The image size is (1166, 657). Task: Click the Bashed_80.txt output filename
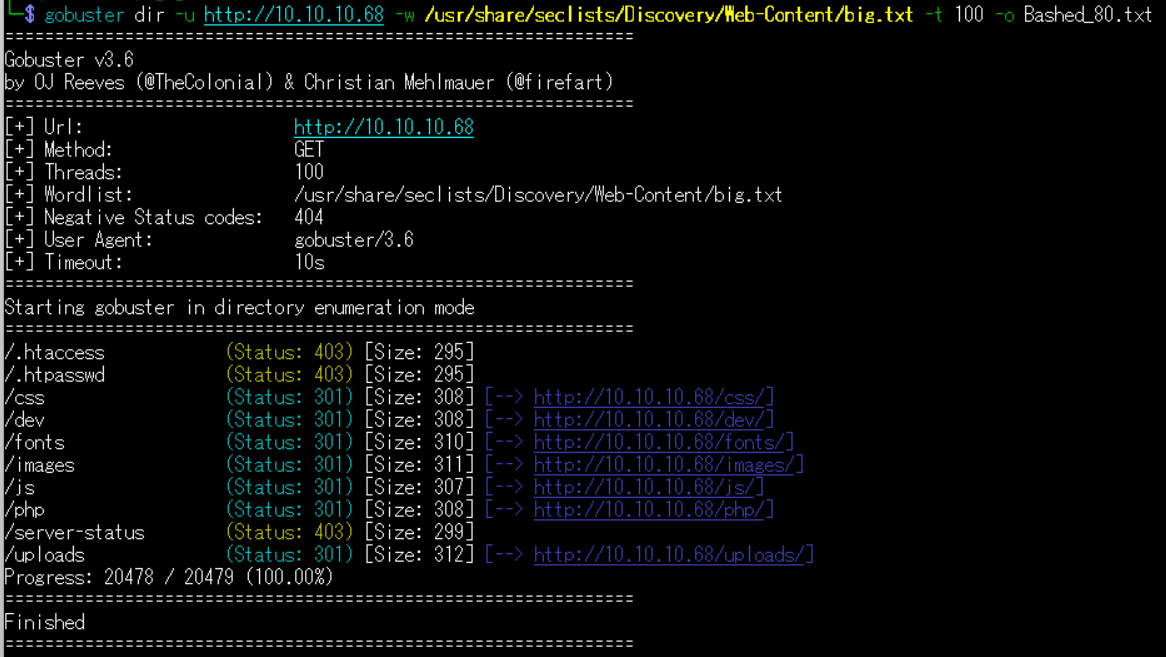pyautogui.click(x=1087, y=15)
